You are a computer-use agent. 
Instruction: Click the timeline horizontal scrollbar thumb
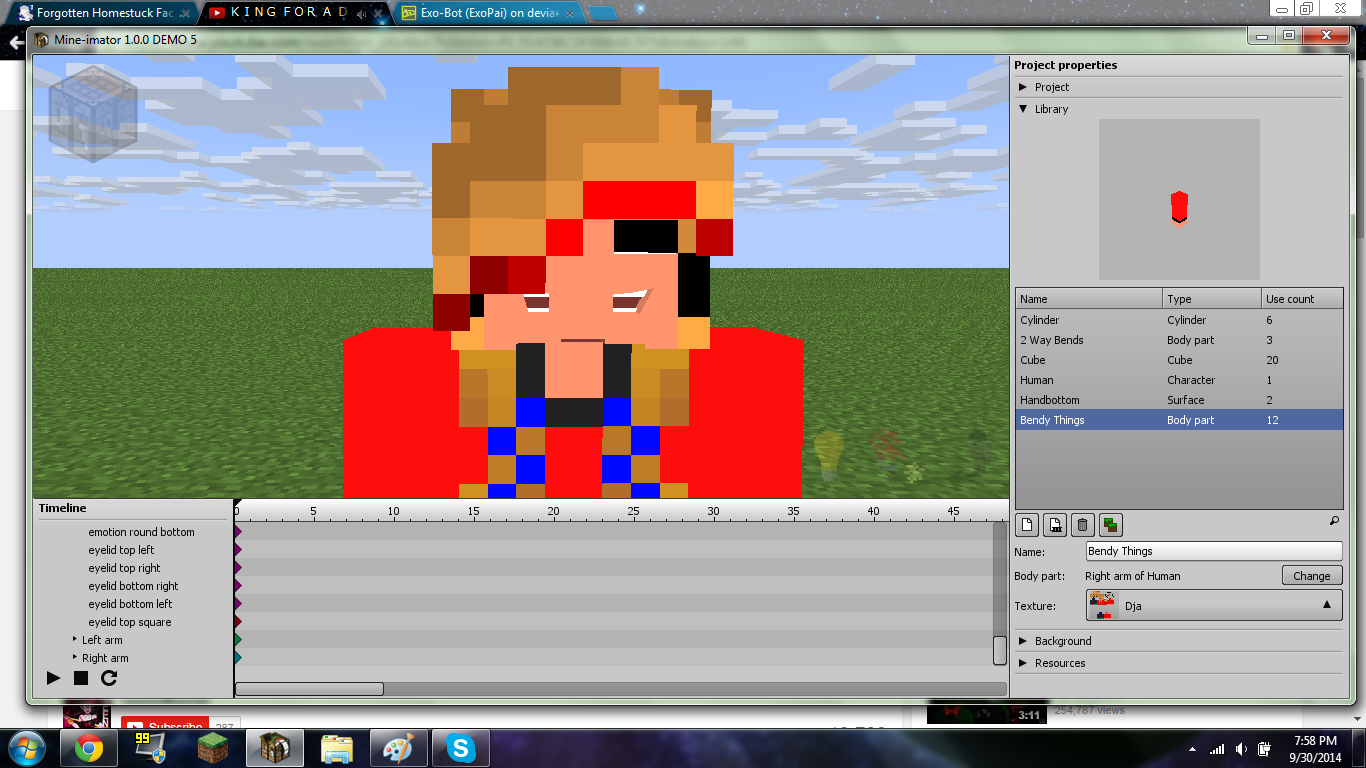pyautogui.click(x=309, y=689)
